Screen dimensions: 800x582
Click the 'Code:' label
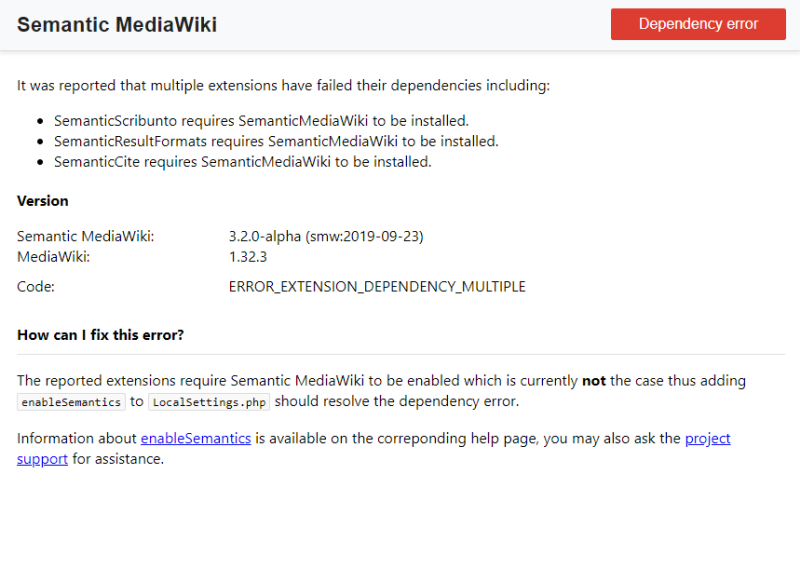click(36, 287)
